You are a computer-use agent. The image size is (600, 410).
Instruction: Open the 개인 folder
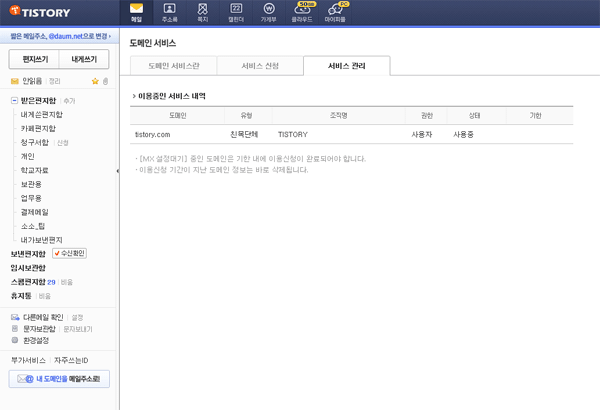pos(28,156)
